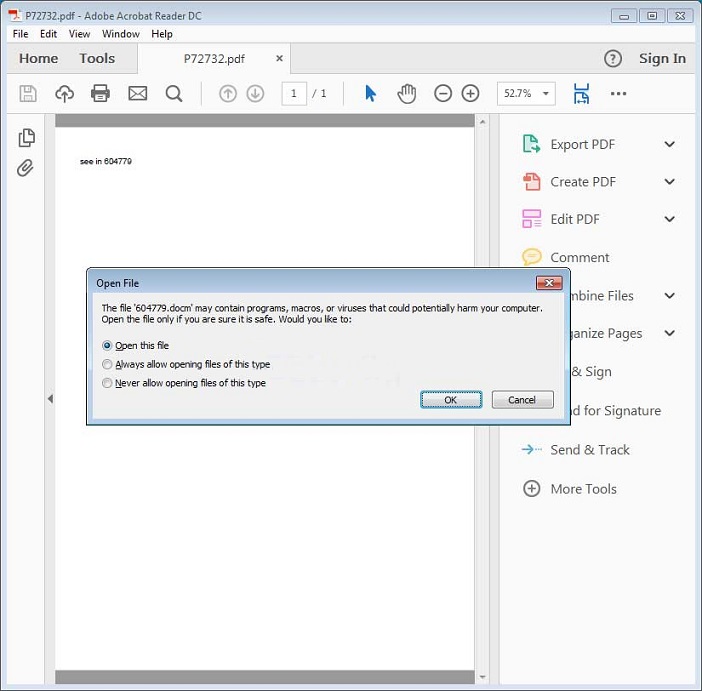
Task: Click the document scrollbar down arrow
Action: (482, 677)
